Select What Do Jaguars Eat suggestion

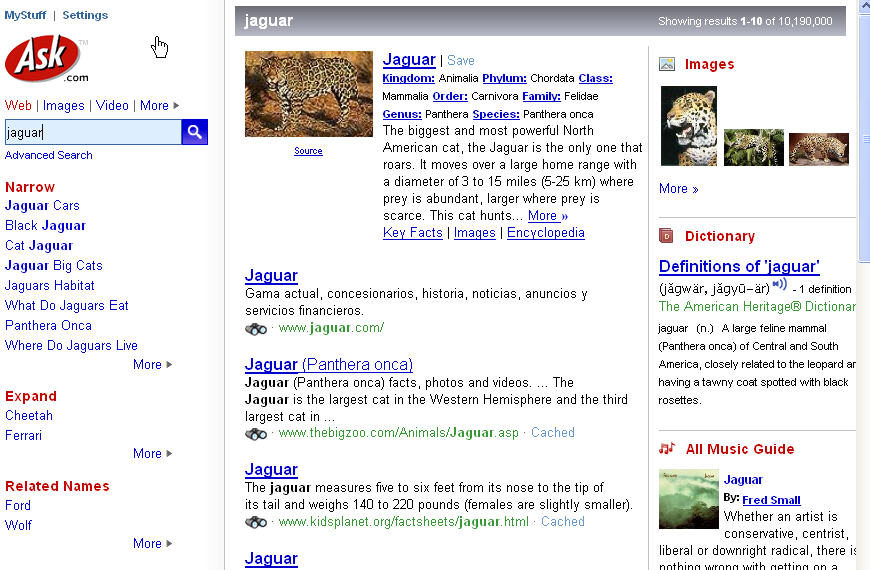pyautogui.click(x=67, y=305)
